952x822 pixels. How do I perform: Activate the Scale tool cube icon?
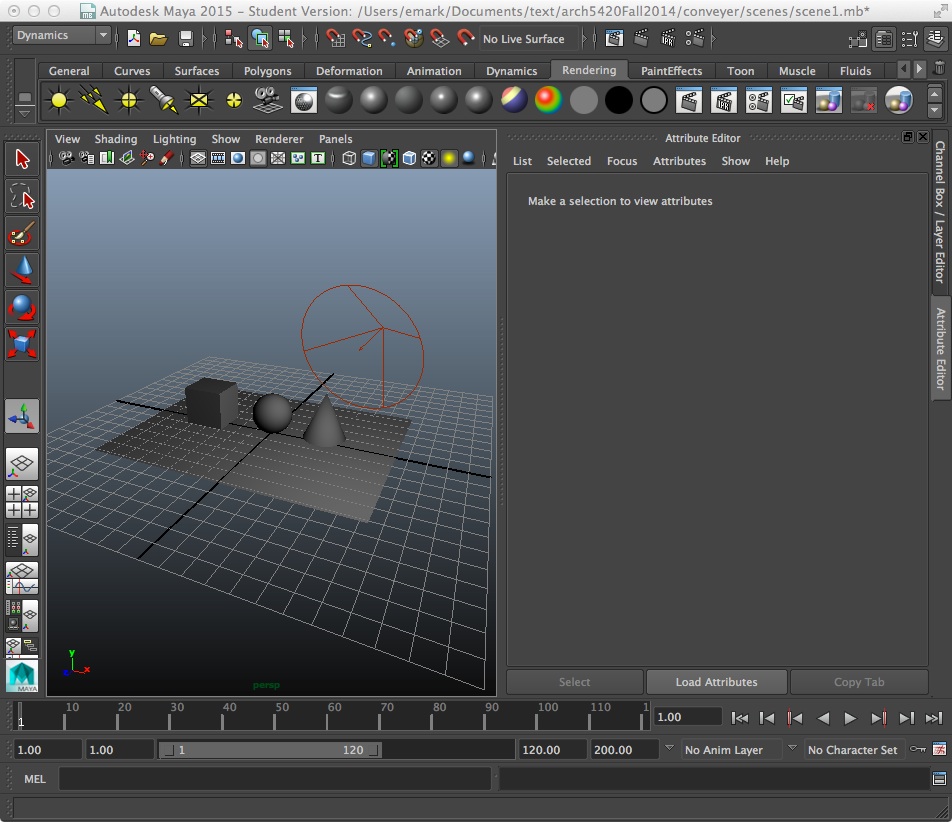22,344
